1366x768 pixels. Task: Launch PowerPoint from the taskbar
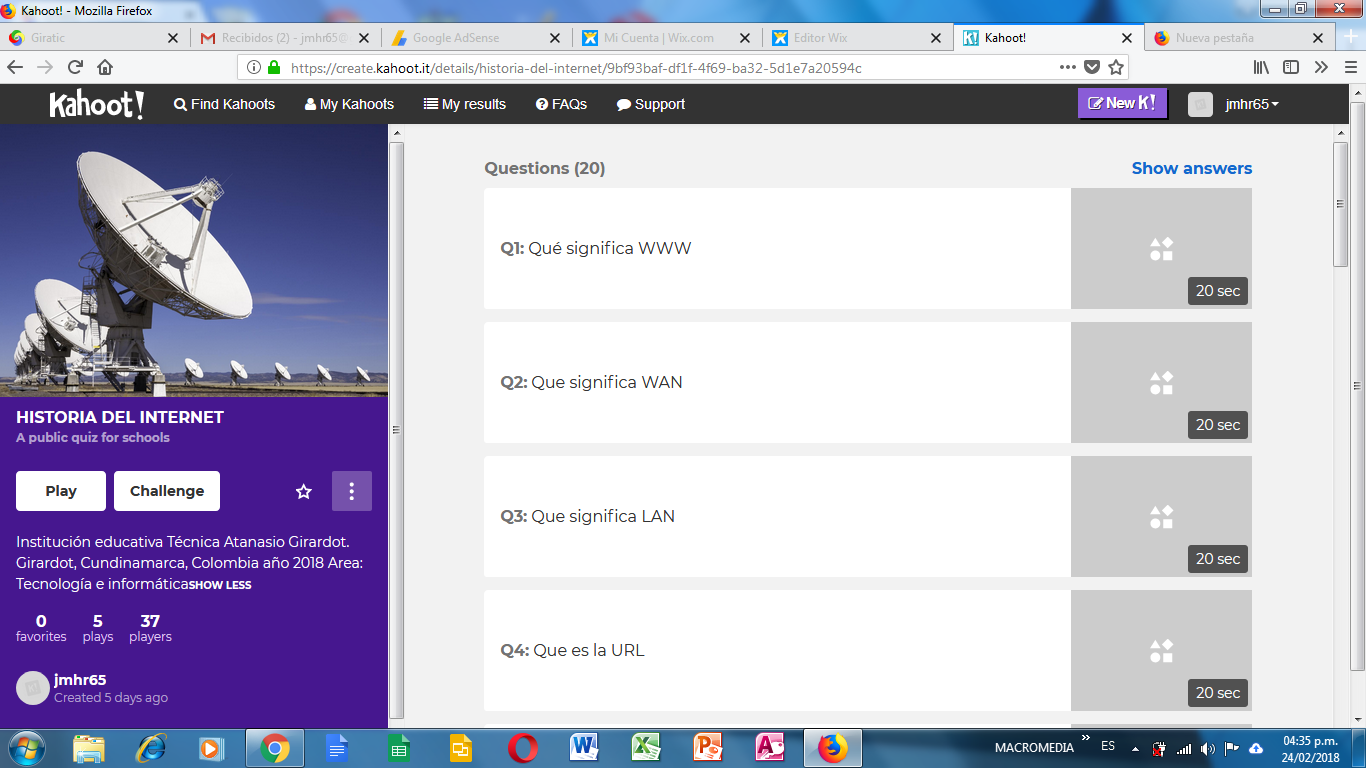coord(708,748)
